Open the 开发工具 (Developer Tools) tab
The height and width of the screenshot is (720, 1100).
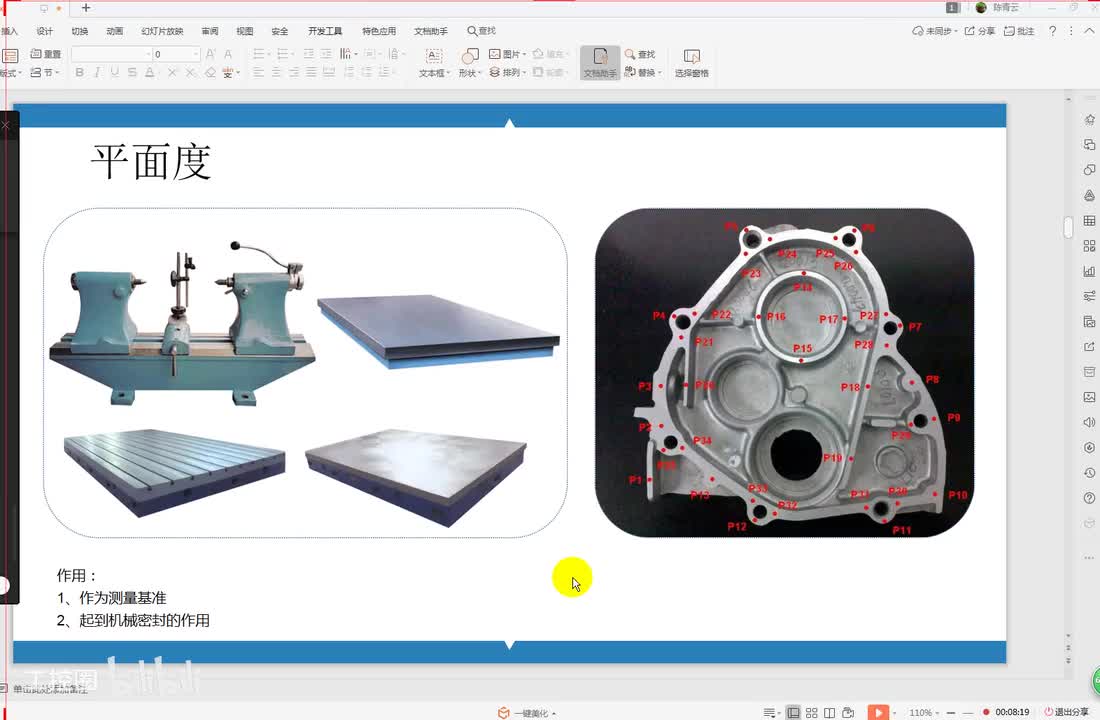click(325, 31)
